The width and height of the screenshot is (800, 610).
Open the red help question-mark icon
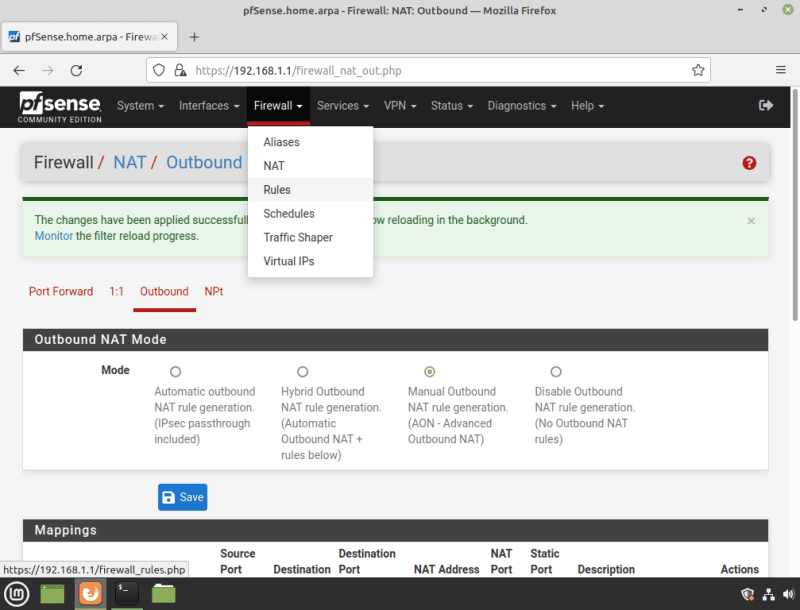click(749, 163)
